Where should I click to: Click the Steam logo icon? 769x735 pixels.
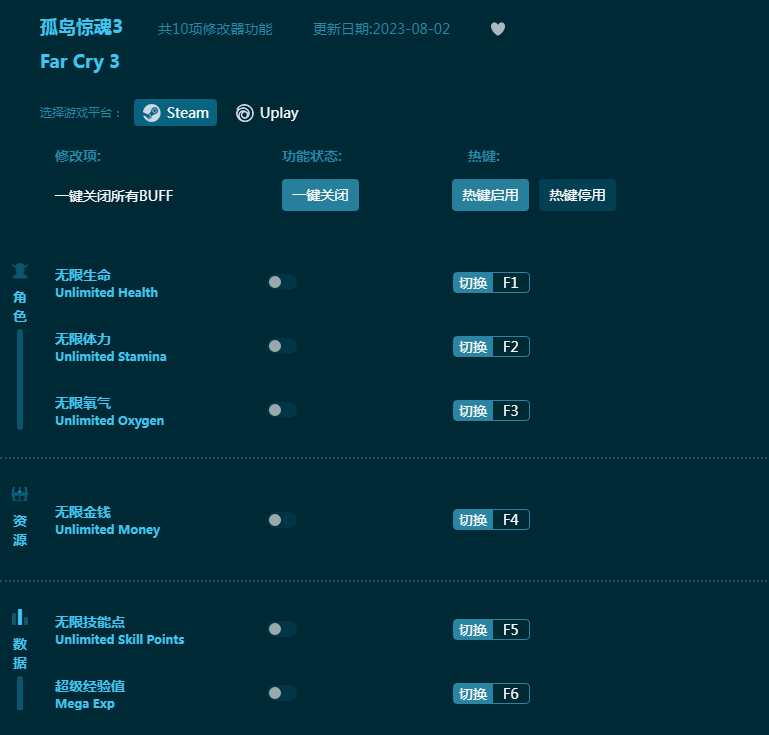(x=152, y=113)
